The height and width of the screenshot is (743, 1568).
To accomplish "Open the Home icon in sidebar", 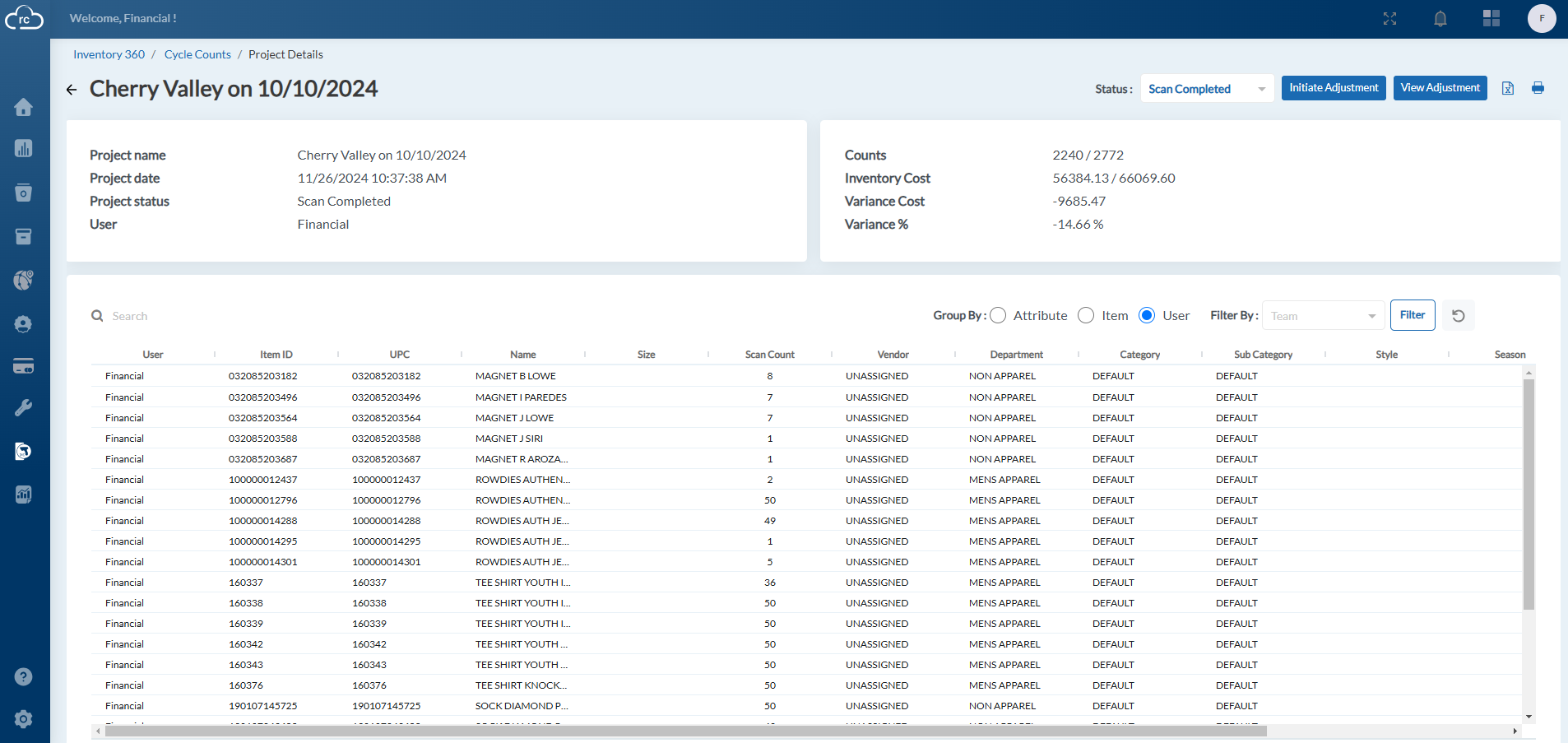I will tap(24, 107).
